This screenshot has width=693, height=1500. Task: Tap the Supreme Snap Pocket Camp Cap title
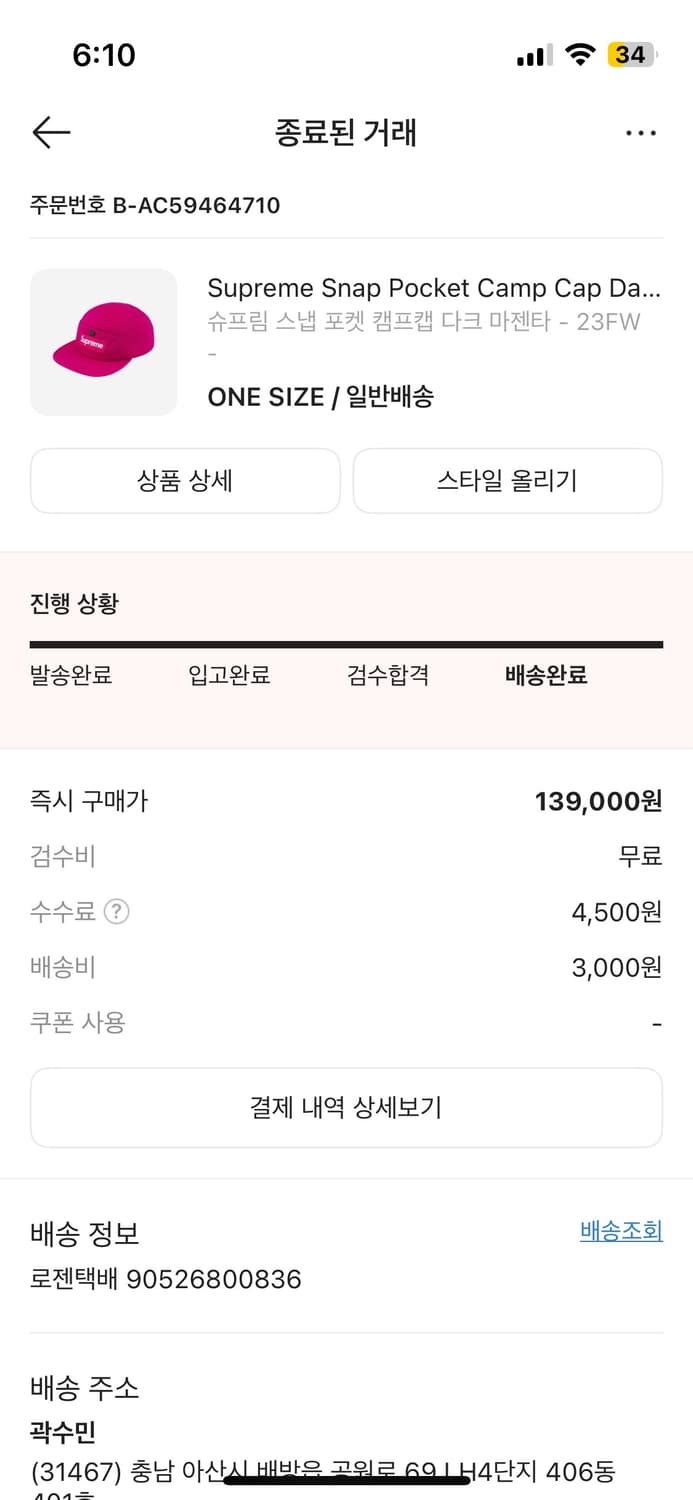point(434,288)
